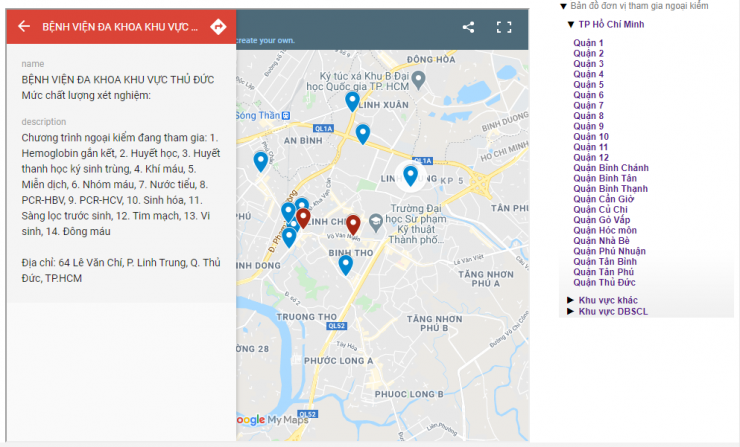Select the highlighted blue pin in the white circle
This screenshot has height=447, width=740.
click(410, 176)
